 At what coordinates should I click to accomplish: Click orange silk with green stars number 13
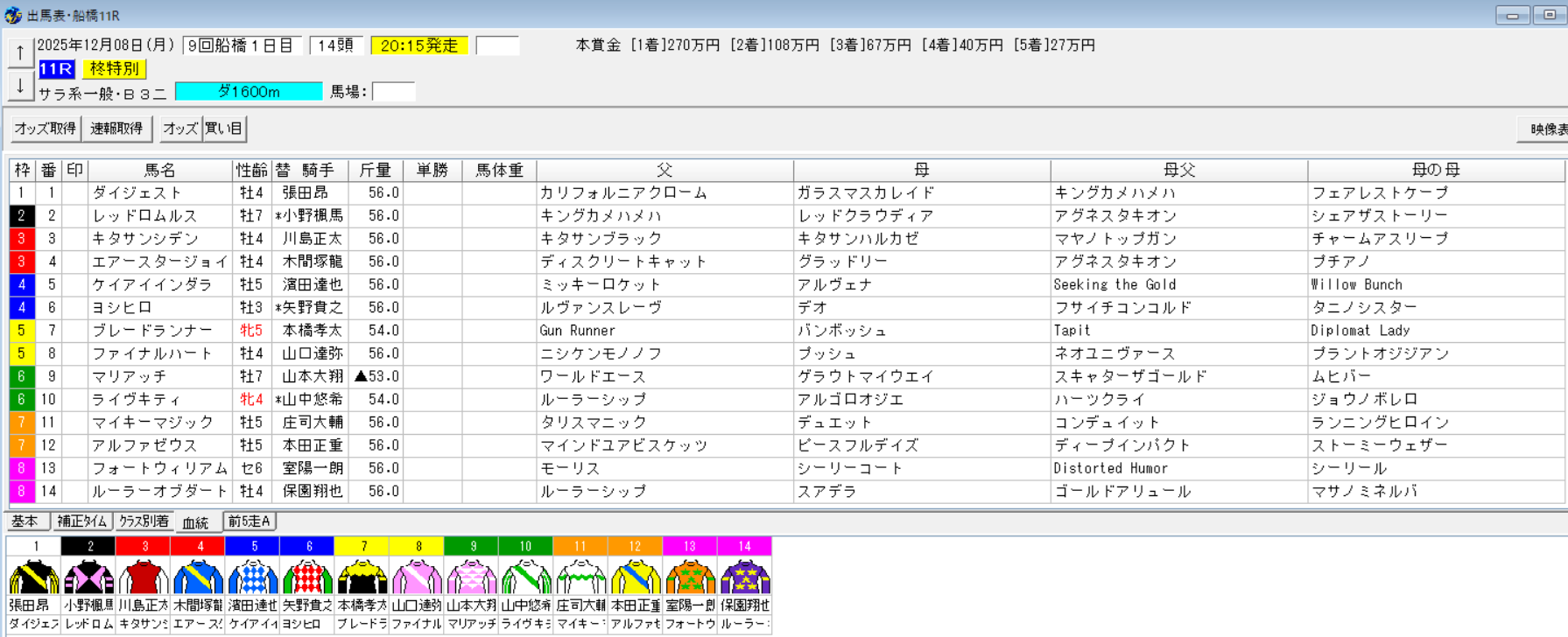point(690,577)
